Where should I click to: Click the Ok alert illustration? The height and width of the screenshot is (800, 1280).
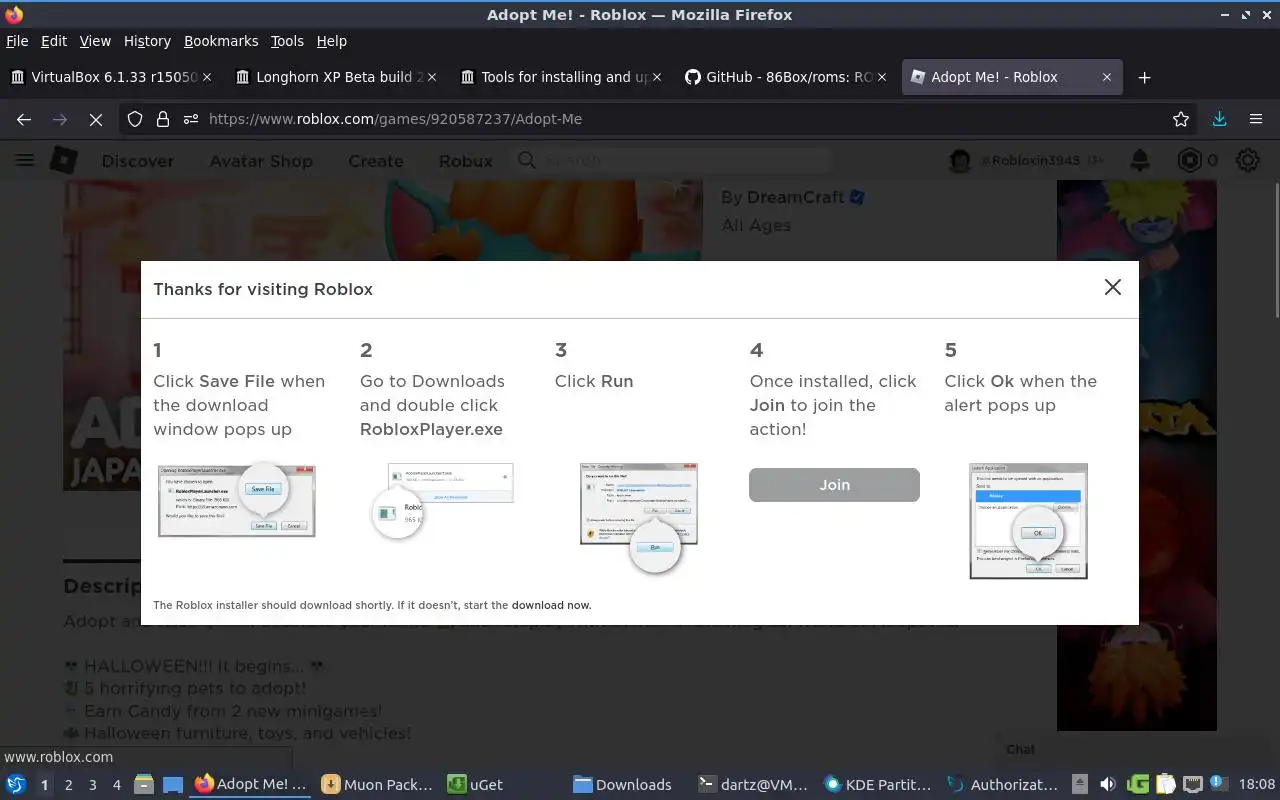(1028, 521)
